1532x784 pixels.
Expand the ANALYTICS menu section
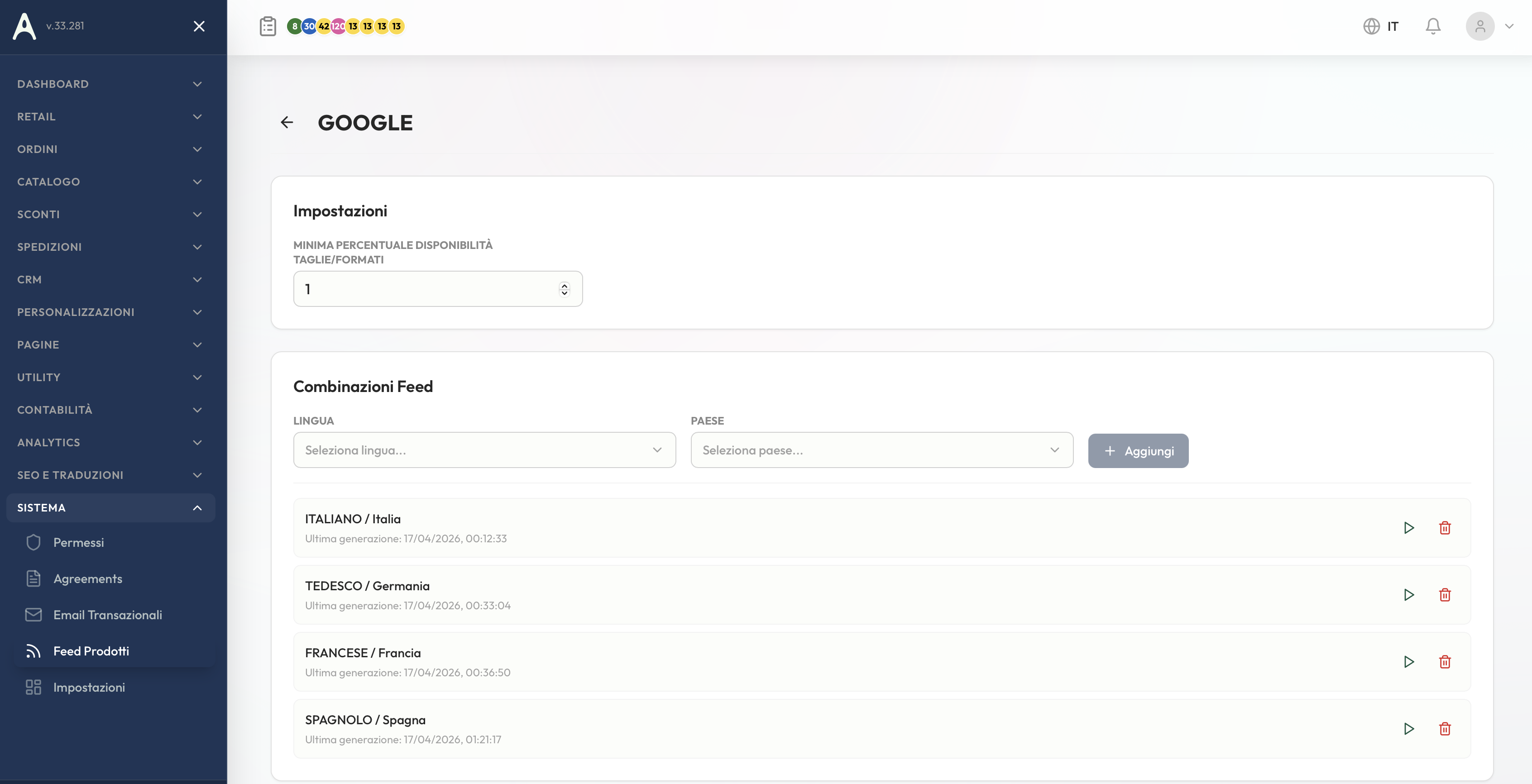[110, 443]
